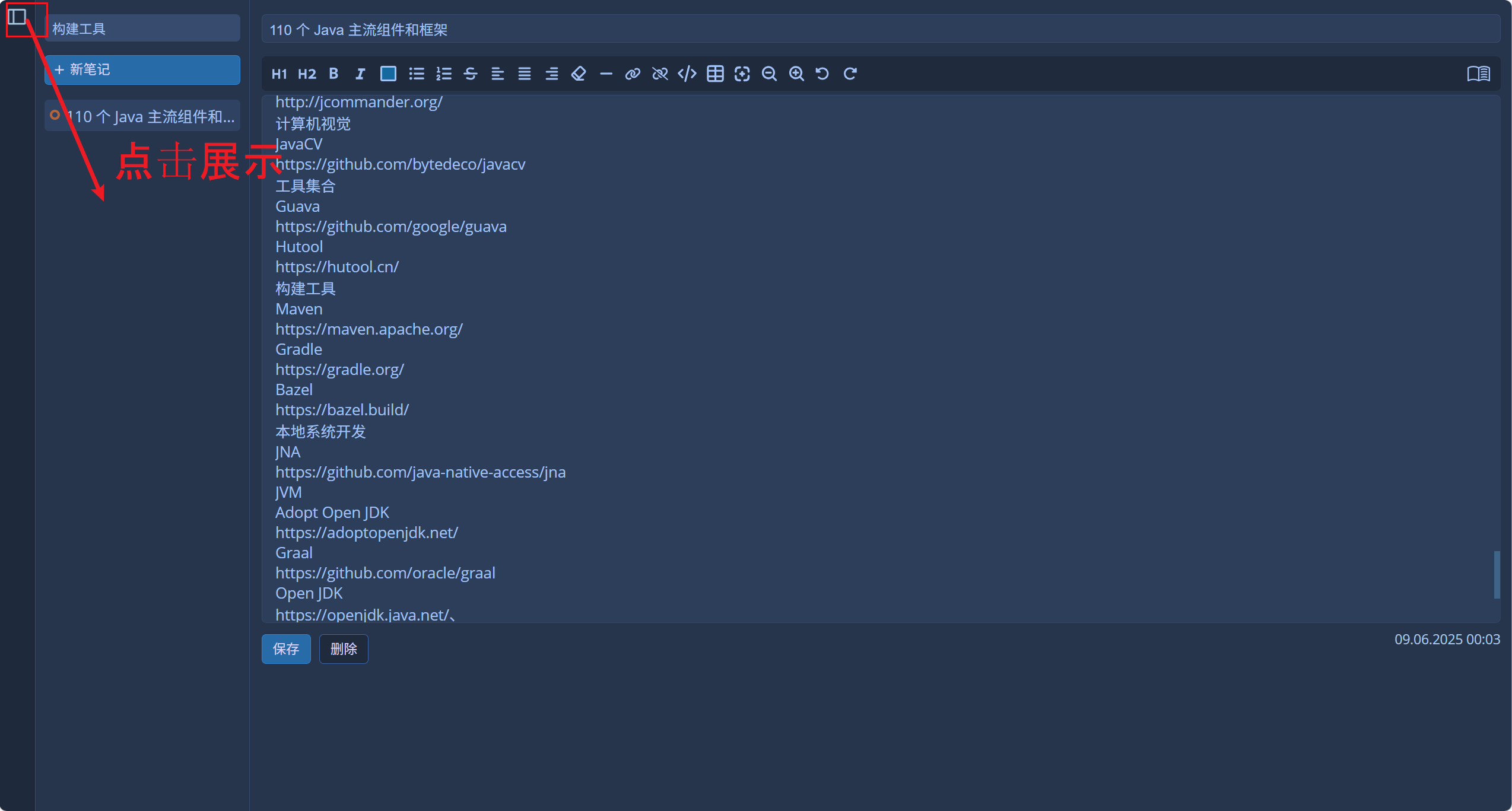Toggle italic formatting
1512x811 pixels.
[x=360, y=74]
